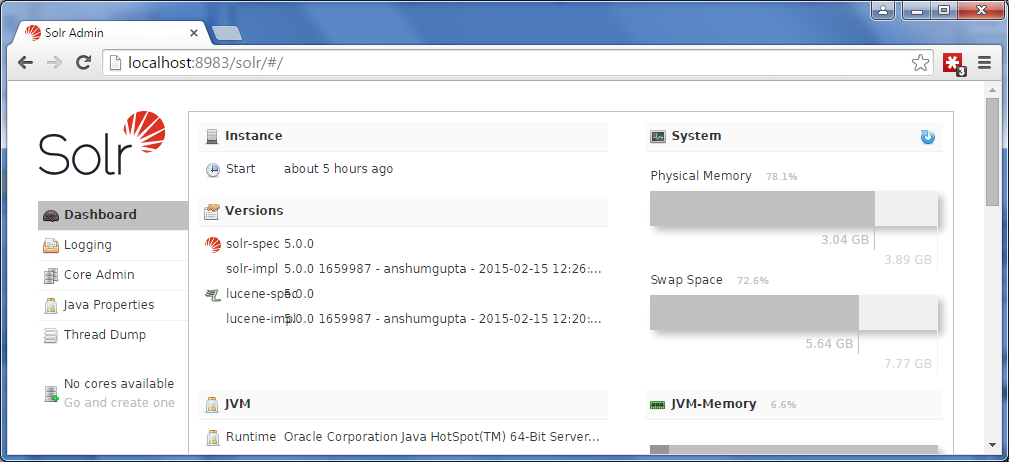Click the Swap Space usage bar
This screenshot has width=1009, height=462.
[793, 313]
